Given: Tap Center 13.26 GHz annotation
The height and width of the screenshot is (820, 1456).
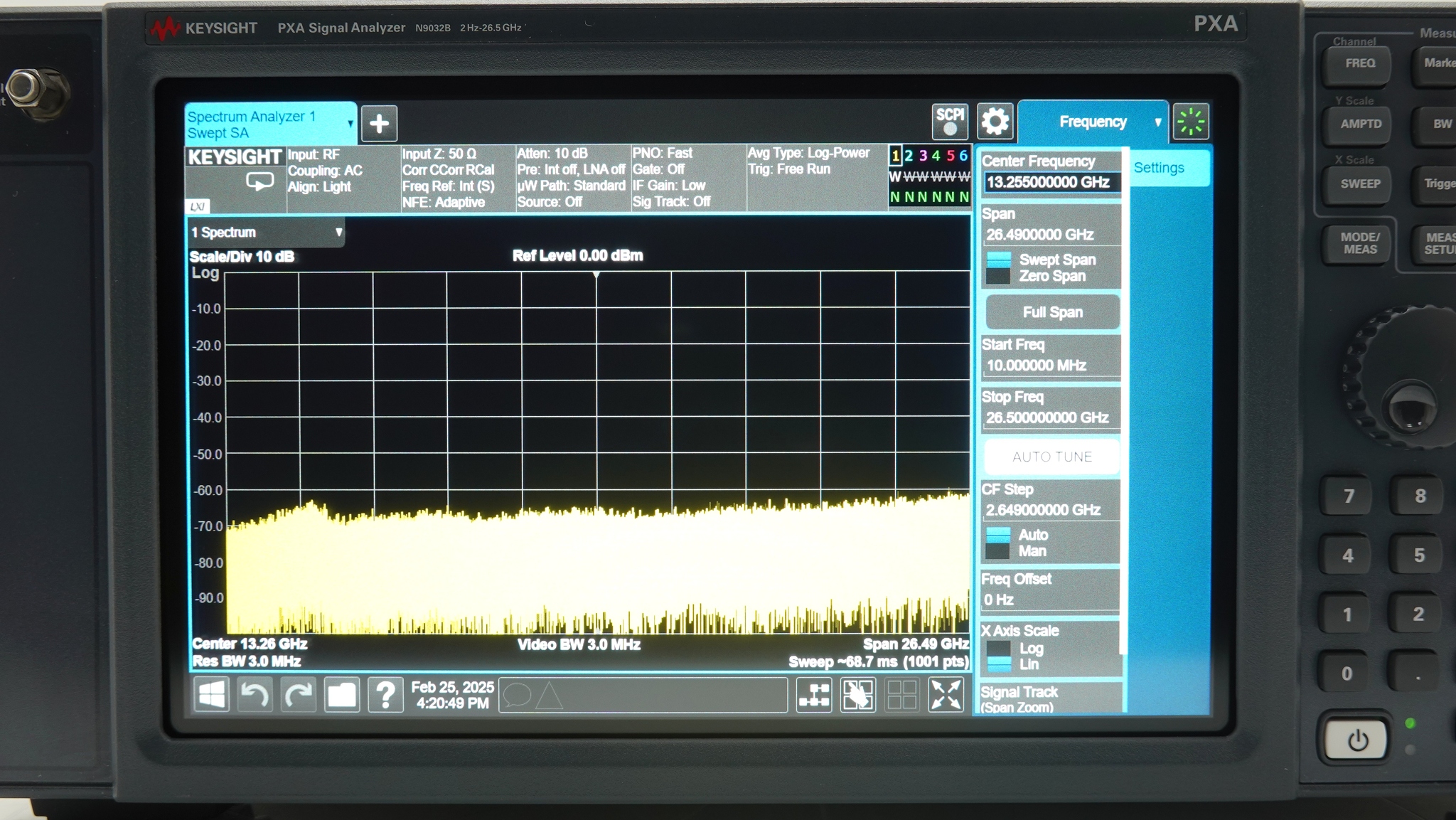Looking at the screenshot, I should pyautogui.click(x=250, y=644).
